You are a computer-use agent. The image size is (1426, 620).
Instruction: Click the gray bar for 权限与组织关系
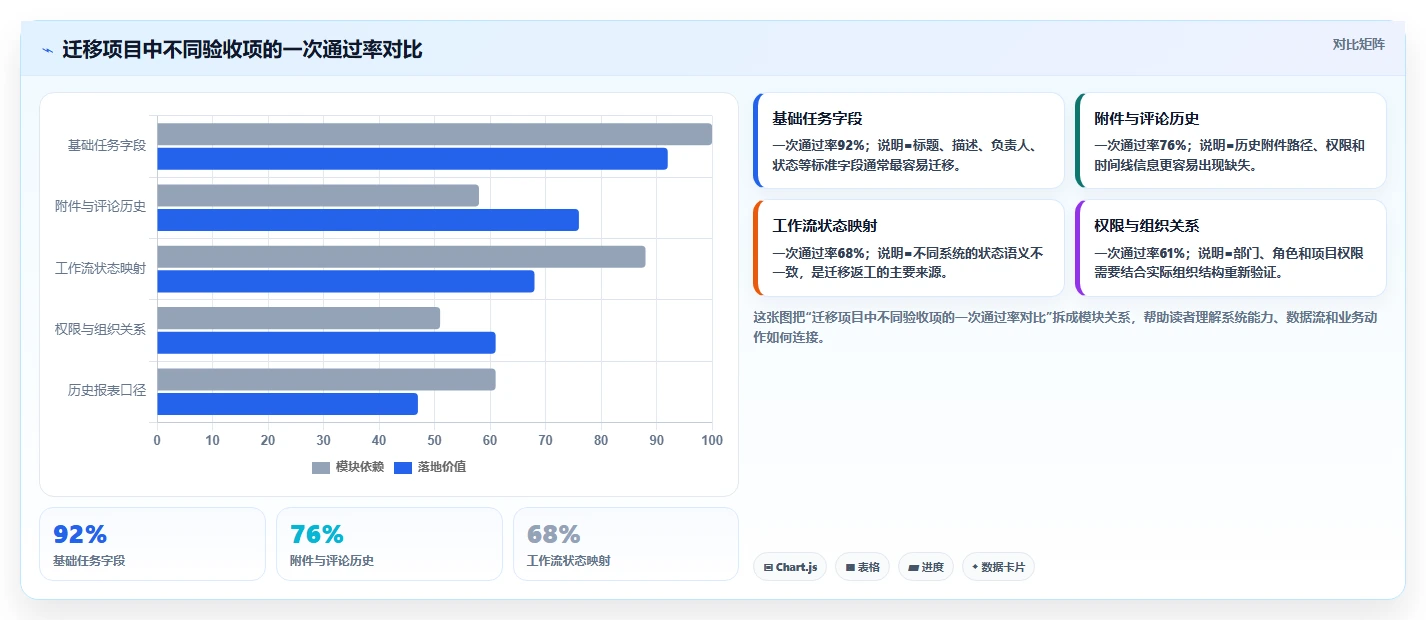tap(298, 318)
